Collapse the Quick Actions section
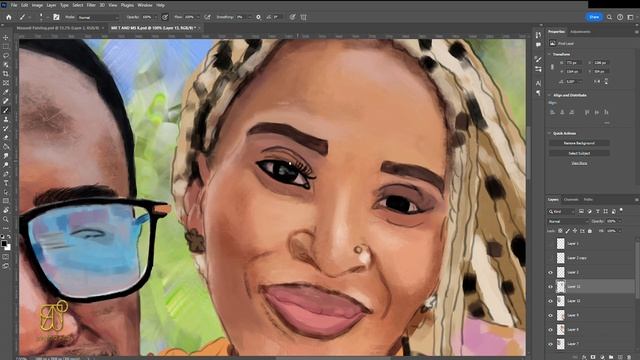The image size is (640, 360). 549,133
